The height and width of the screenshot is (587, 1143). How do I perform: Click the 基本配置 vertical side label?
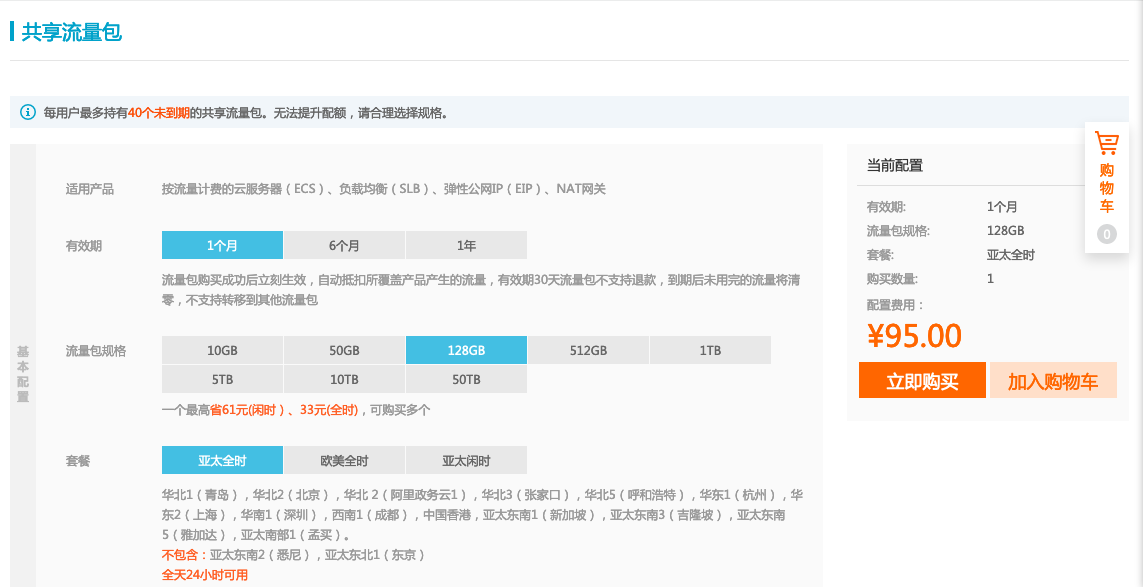pyautogui.click(x=23, y=374)
